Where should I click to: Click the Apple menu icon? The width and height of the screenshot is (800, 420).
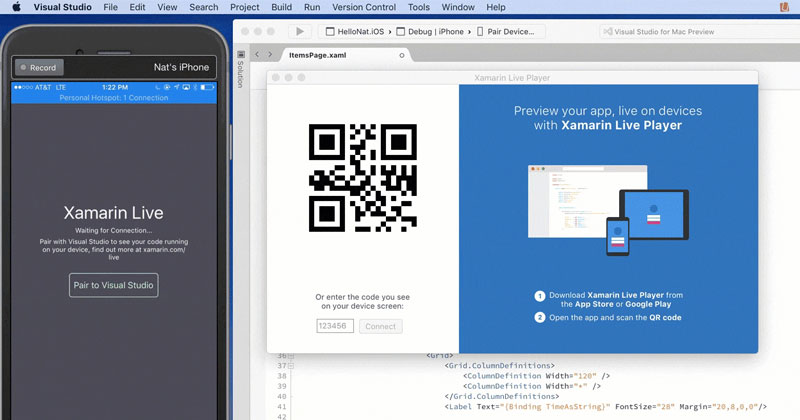point(15,7)
